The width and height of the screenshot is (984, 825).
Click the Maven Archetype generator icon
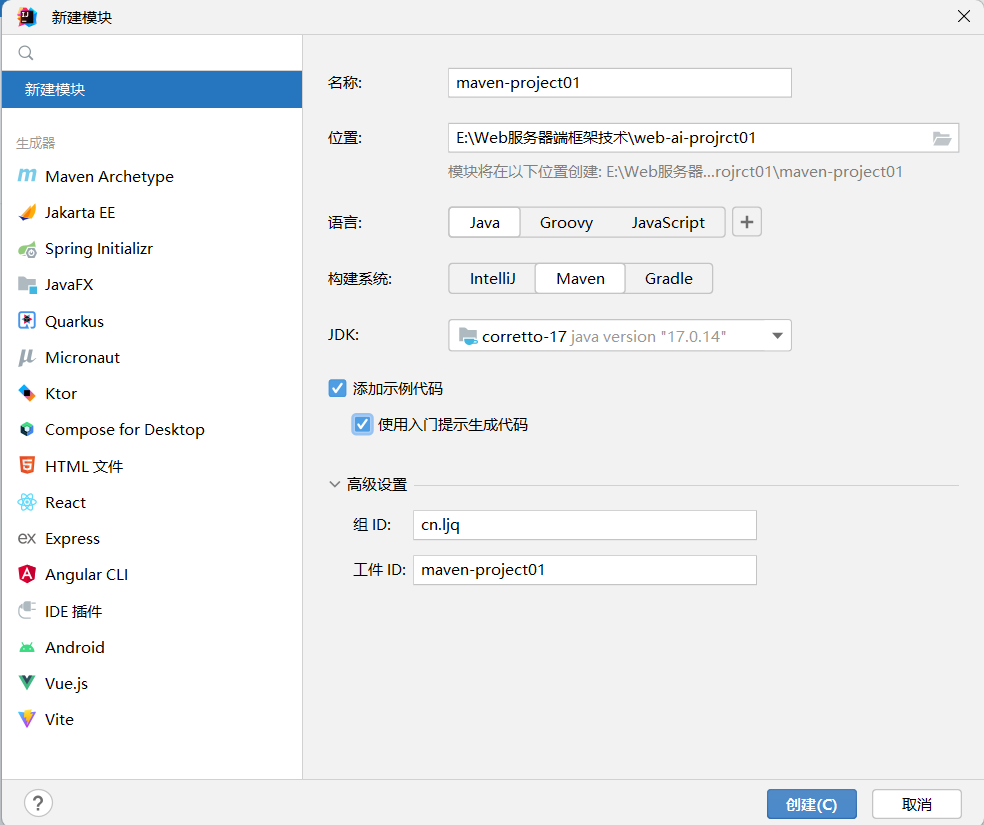27,176
